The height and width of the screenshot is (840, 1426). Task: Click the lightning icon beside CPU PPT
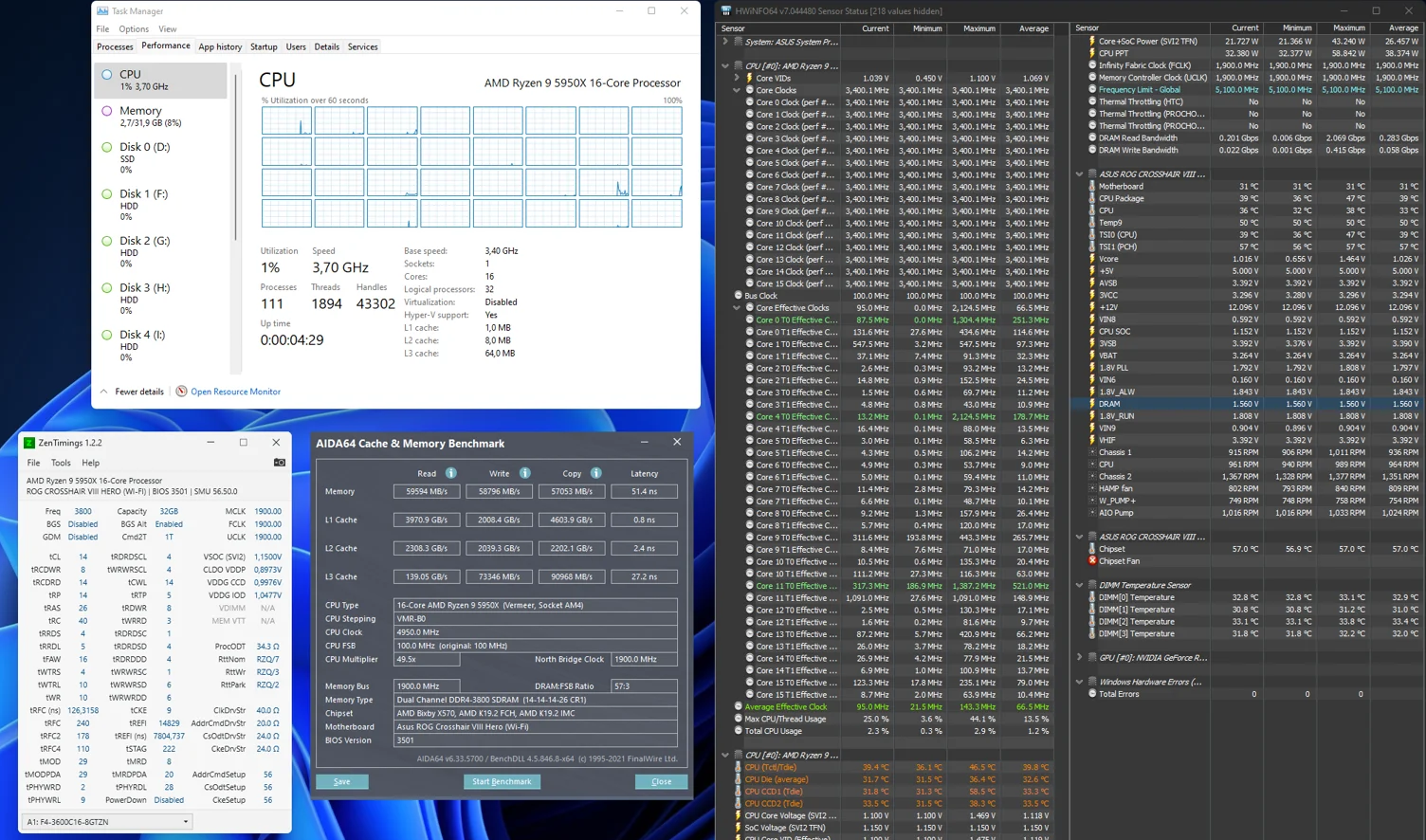(x=1092, y=54)
